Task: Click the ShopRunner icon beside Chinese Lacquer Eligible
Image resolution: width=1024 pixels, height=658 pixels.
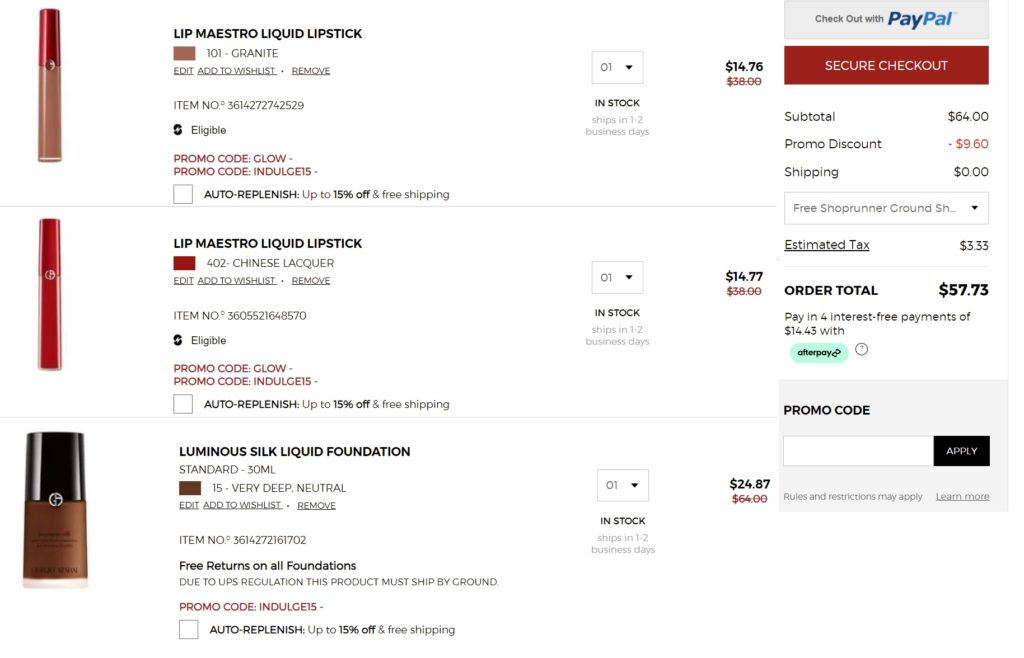Action: (x=178, y=340)
